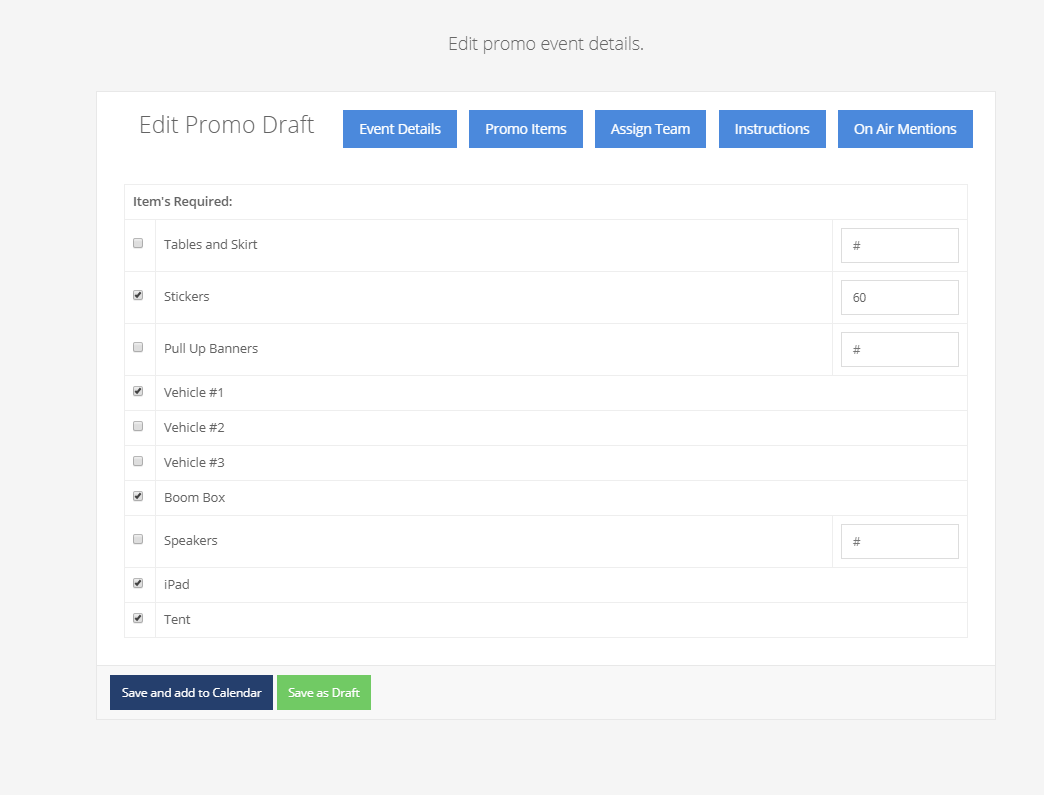Tick the Vehicle #2 checkbox
Image resolution: width=1044 pixels, height=795 pixels.
138,426
